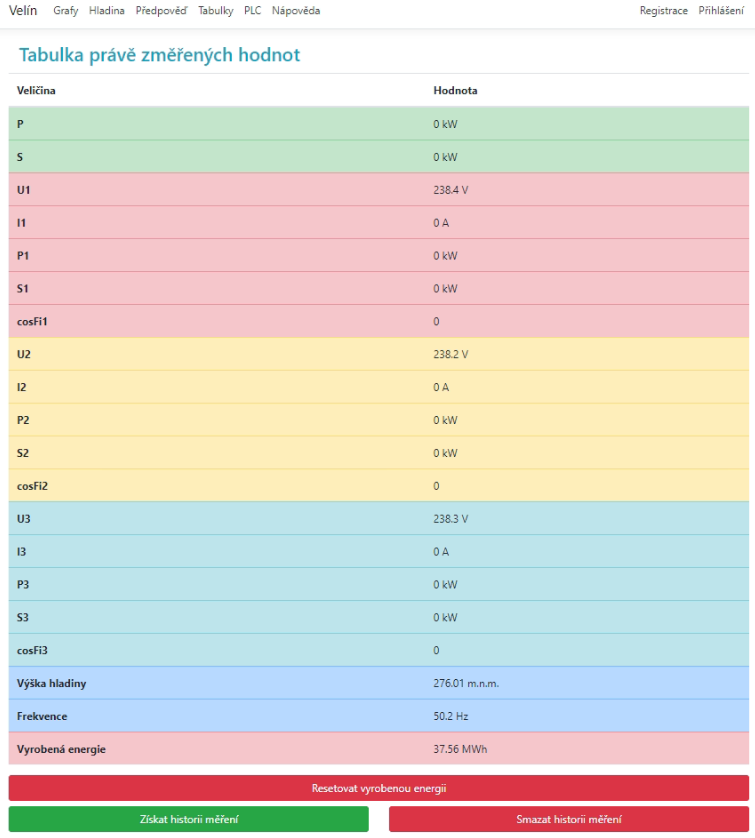Select the PLC menu item
755x838 pixels.
coord(252,11)
